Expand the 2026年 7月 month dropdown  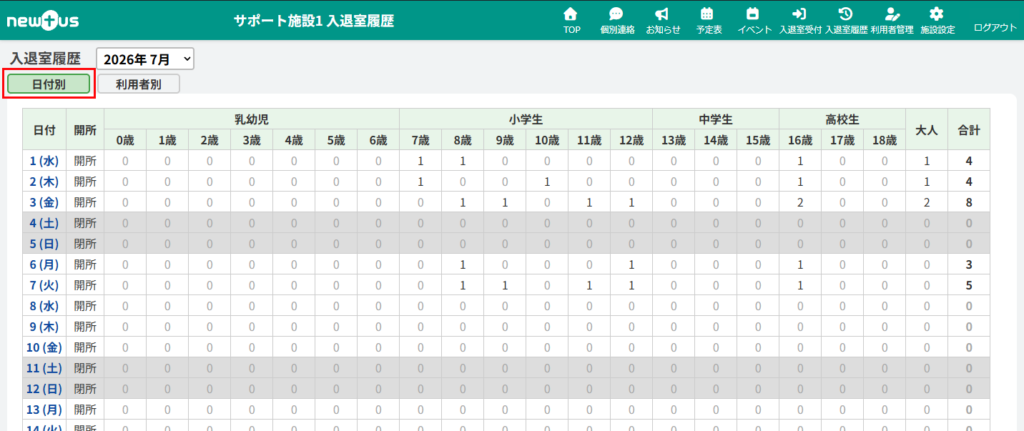(x=146, y=59)
